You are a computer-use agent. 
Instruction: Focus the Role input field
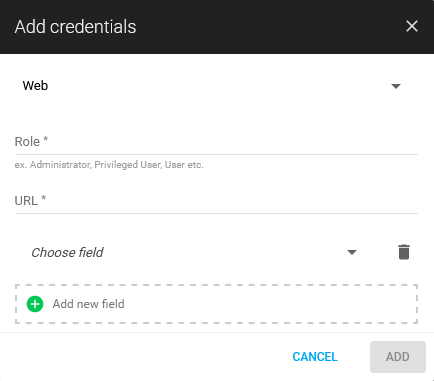point(216,142)
